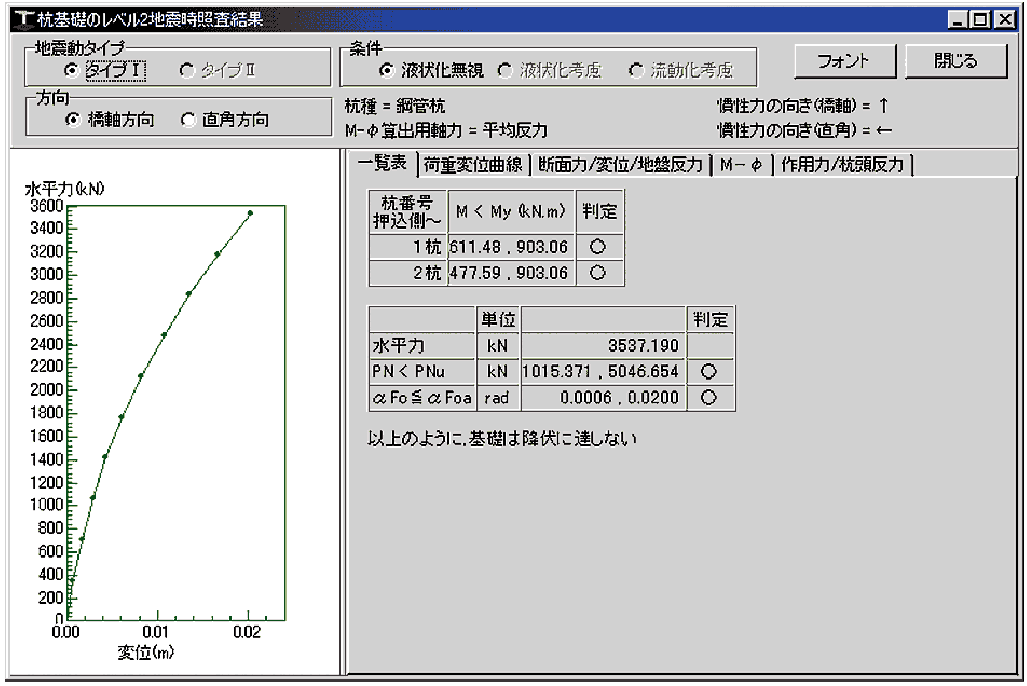1027x686 pixels.
Task: Switch to the 断面力/変位/地盤反力 tab
Action: 620,164
